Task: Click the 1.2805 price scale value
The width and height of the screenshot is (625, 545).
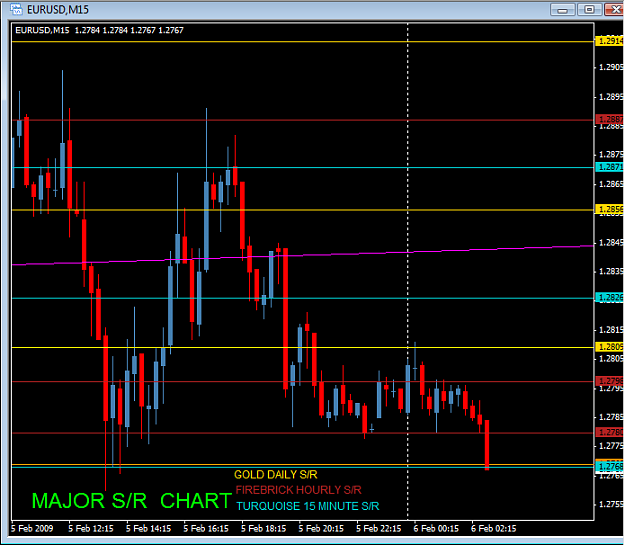Action: tap(611, 359)
